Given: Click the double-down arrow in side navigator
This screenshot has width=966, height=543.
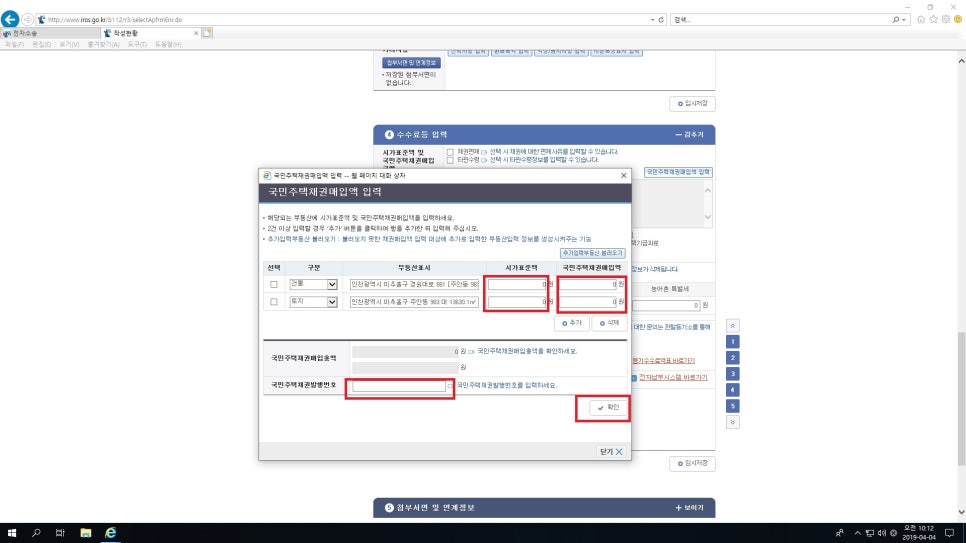Looking at the screenshot, I should point(733,422).
